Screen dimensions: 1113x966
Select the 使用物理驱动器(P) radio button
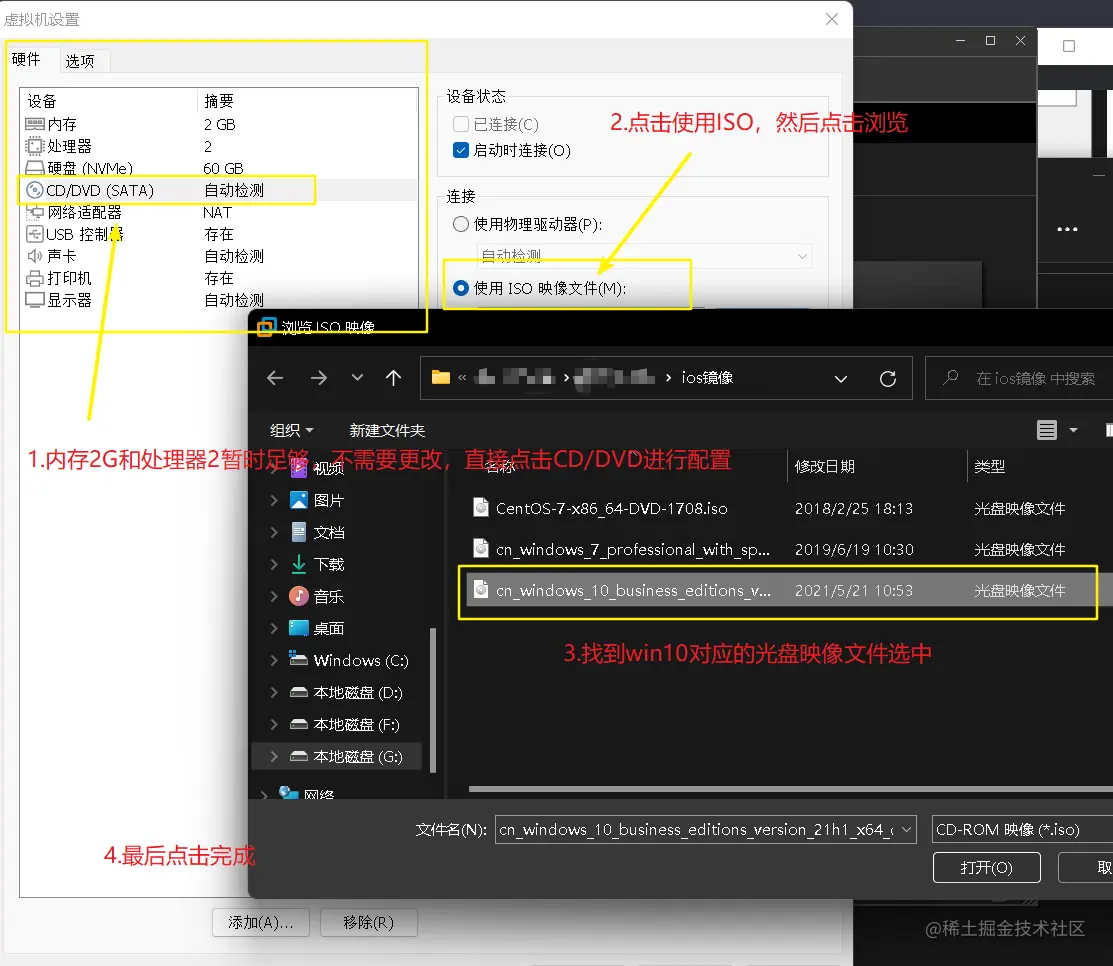coord(459,223)
